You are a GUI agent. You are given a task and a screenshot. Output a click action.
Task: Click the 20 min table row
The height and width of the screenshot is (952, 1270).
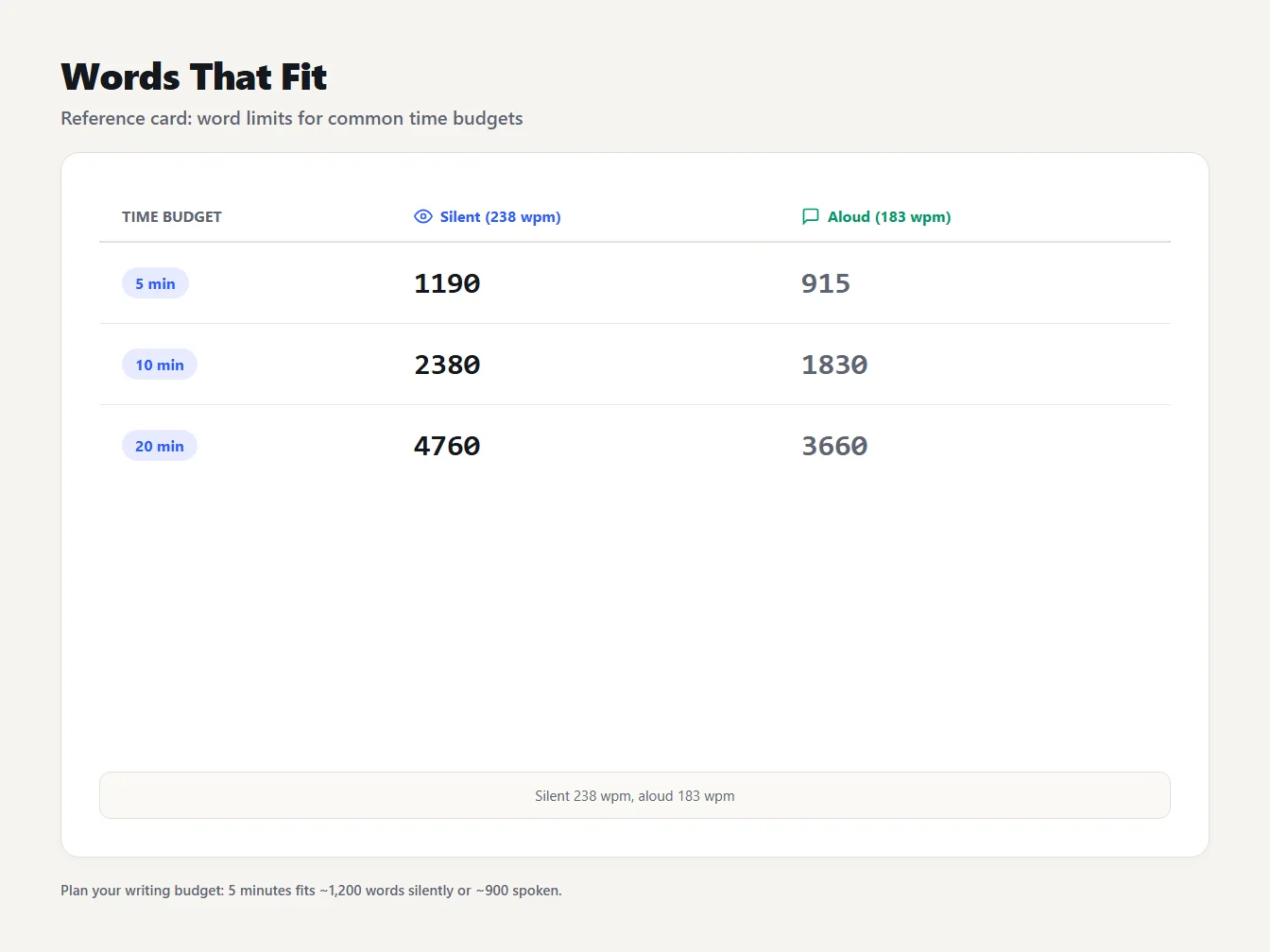(x=635, y=446)
